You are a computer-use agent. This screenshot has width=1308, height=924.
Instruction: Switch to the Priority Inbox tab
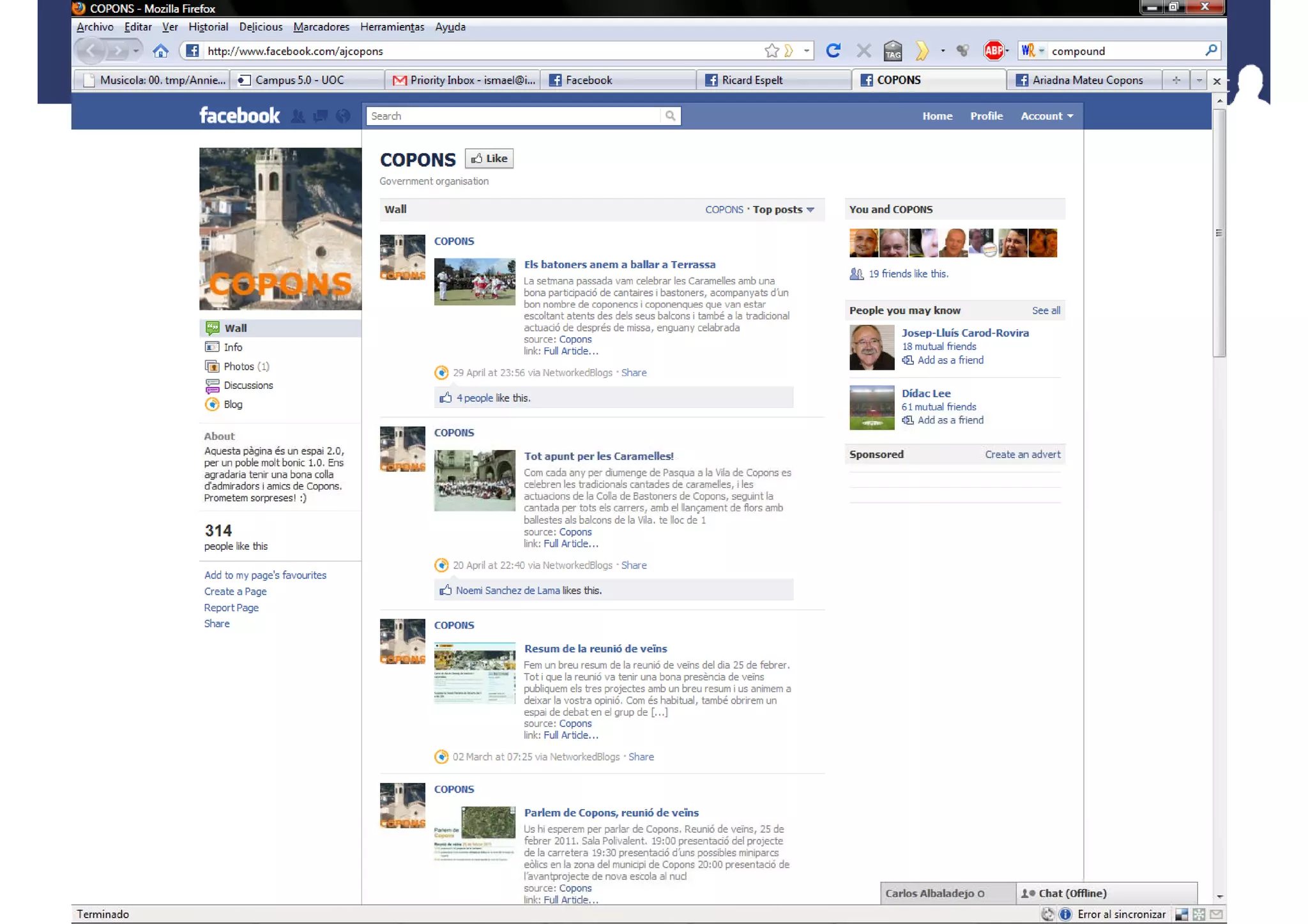[462, 80]
